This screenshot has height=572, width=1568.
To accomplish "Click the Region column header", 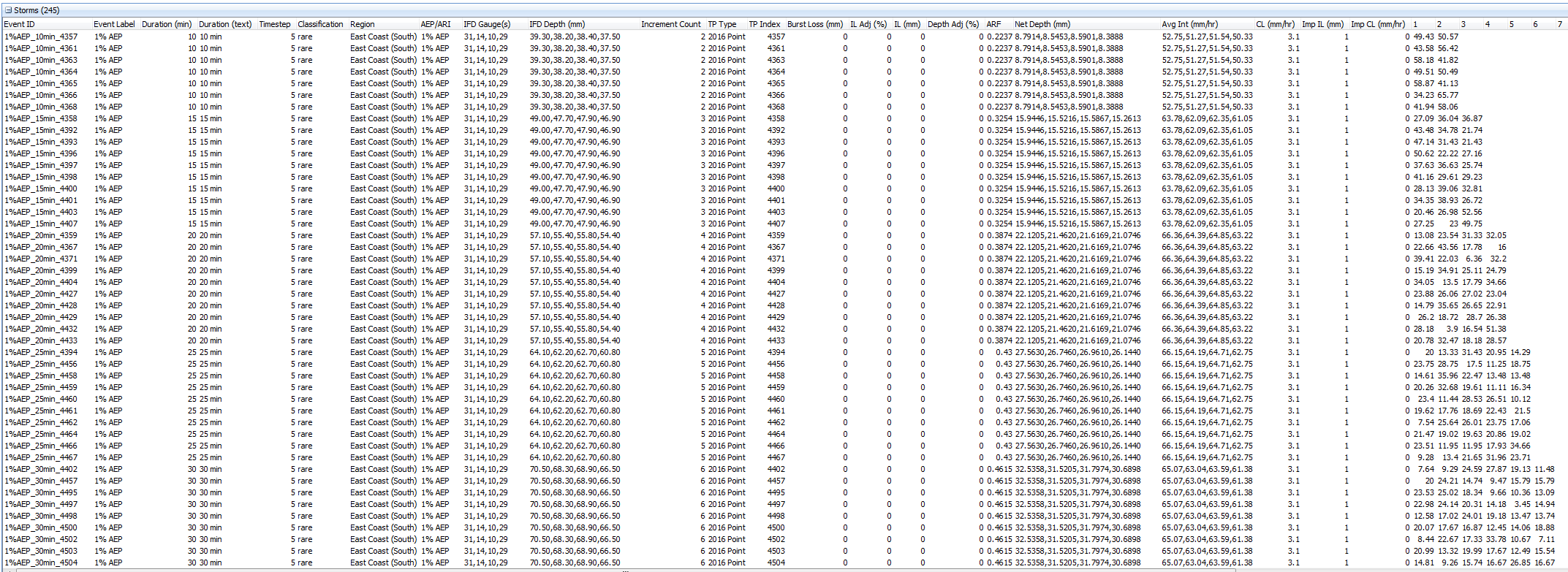I will 363,24.
